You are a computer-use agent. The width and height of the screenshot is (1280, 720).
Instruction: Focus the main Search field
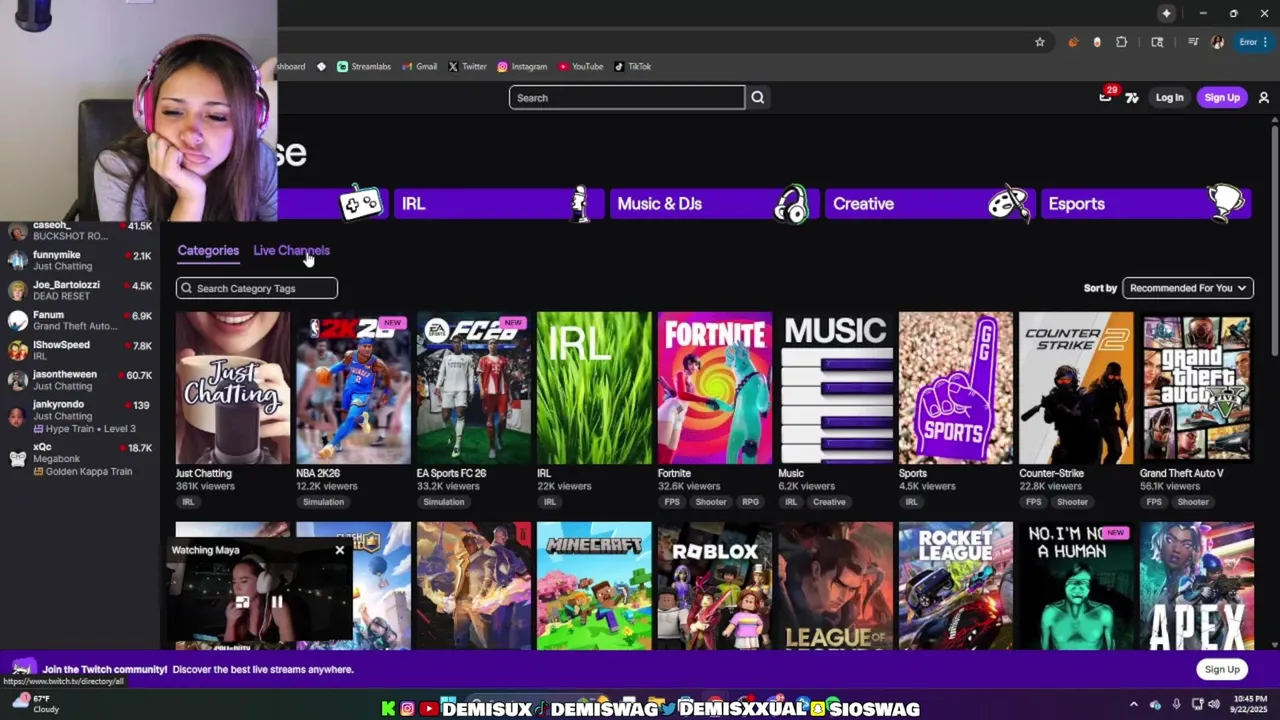pyautogui.click(x=627, y=97)
